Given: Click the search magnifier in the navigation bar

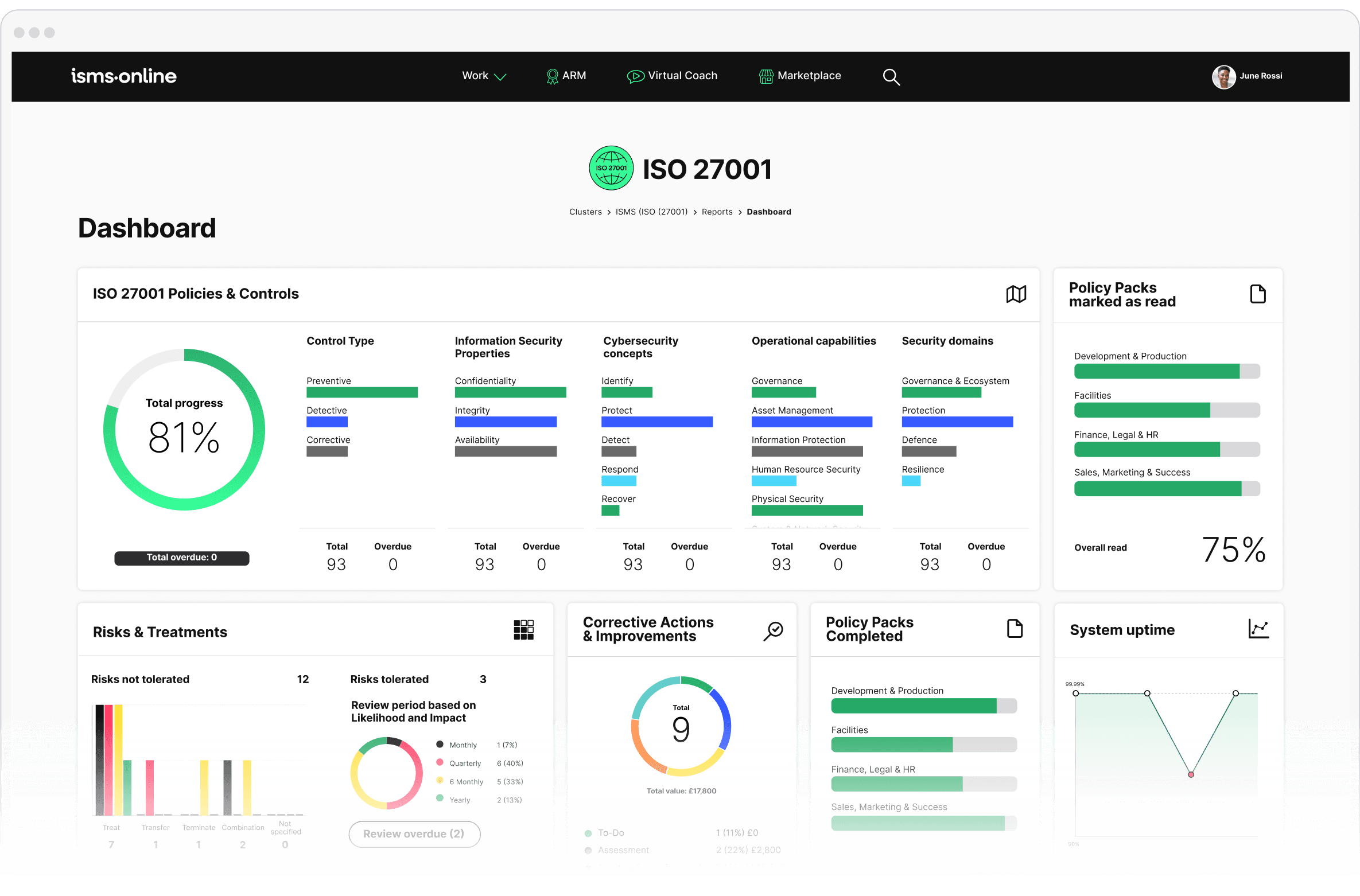Looking at the screenshot, I should tap(891, 76).
